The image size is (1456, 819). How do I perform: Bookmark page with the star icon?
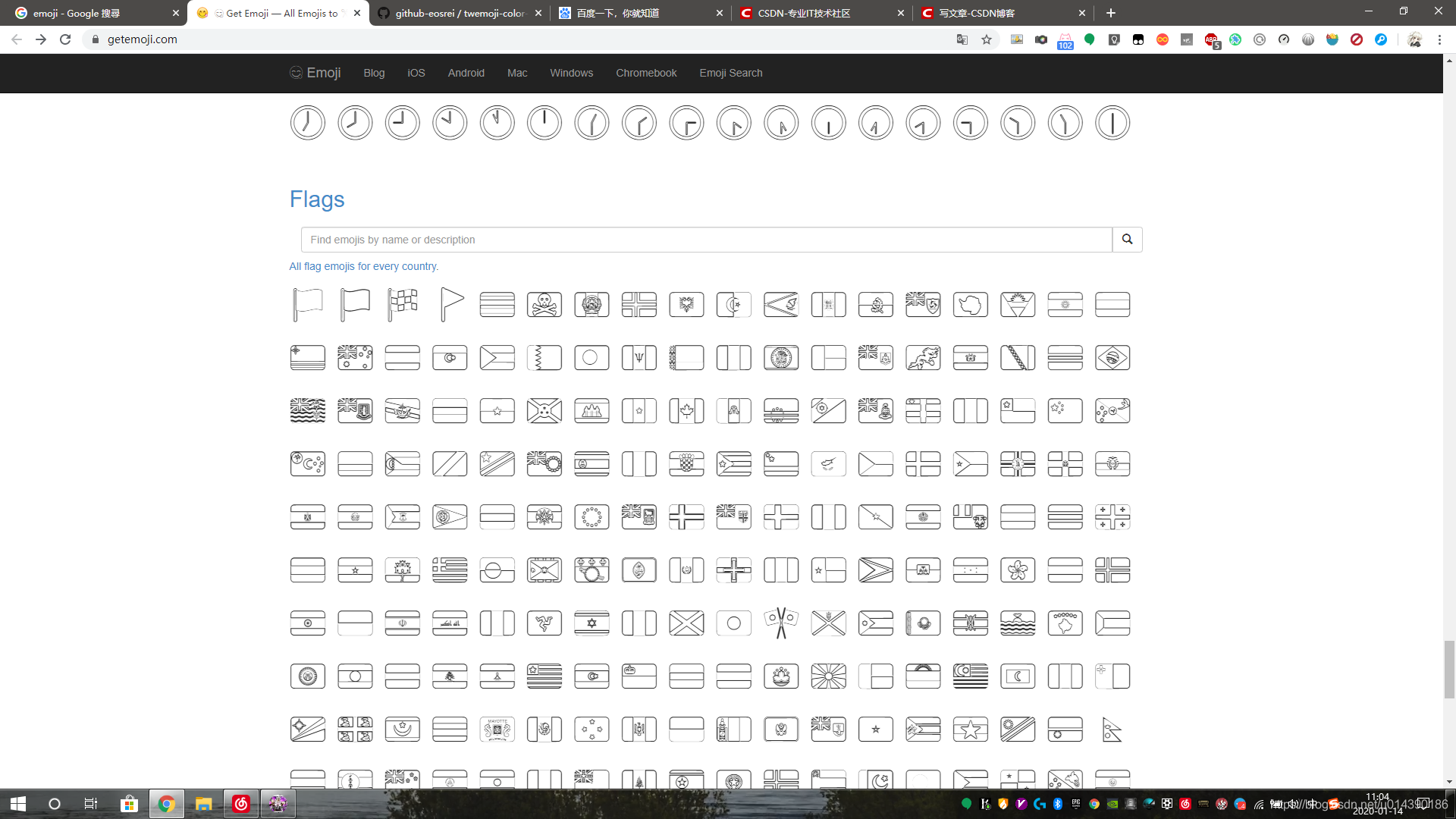(x=987, y=39)
